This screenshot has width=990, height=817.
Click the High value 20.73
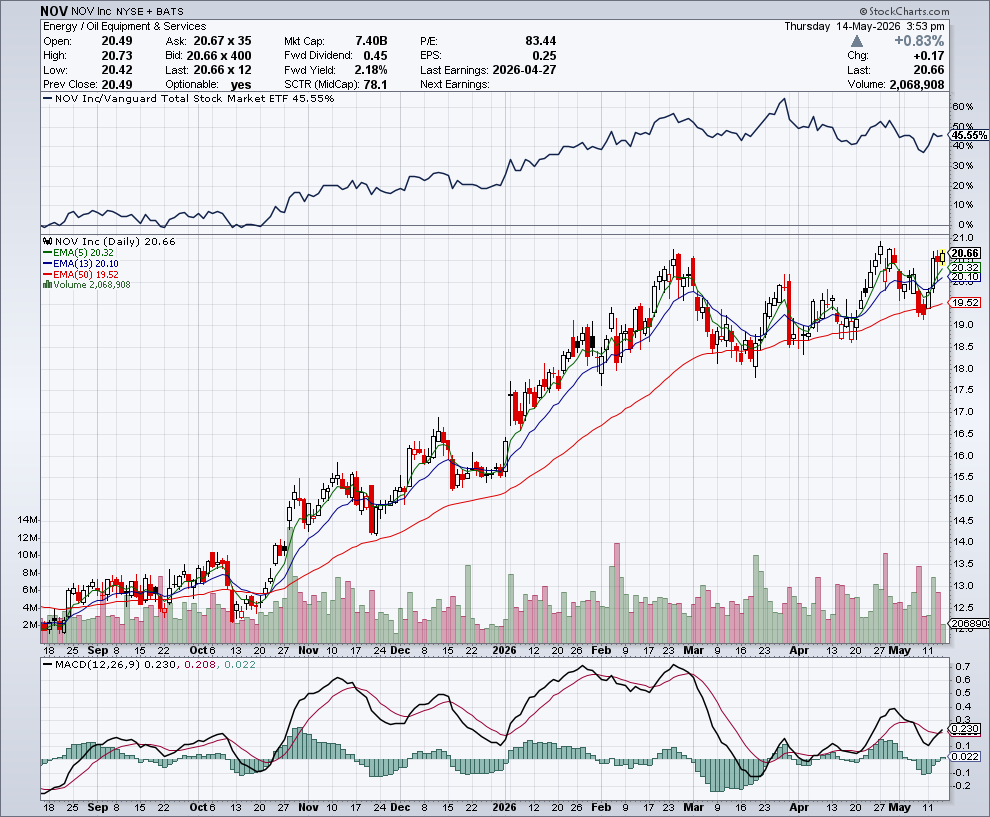[117, 56]
